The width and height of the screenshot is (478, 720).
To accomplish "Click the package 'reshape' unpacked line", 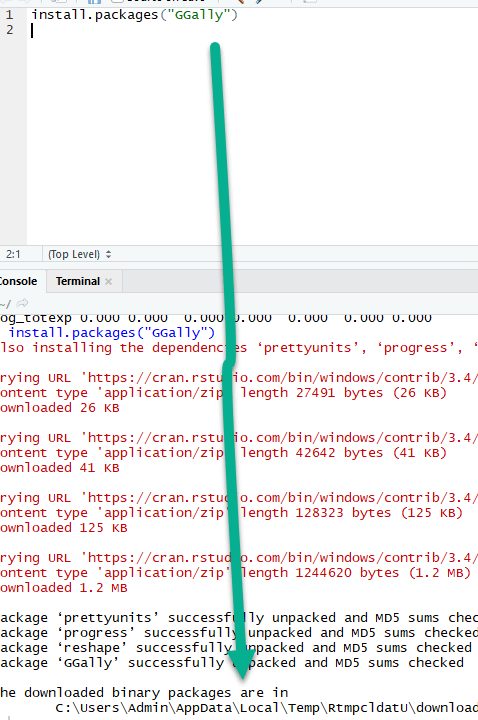I will (236, 647).
